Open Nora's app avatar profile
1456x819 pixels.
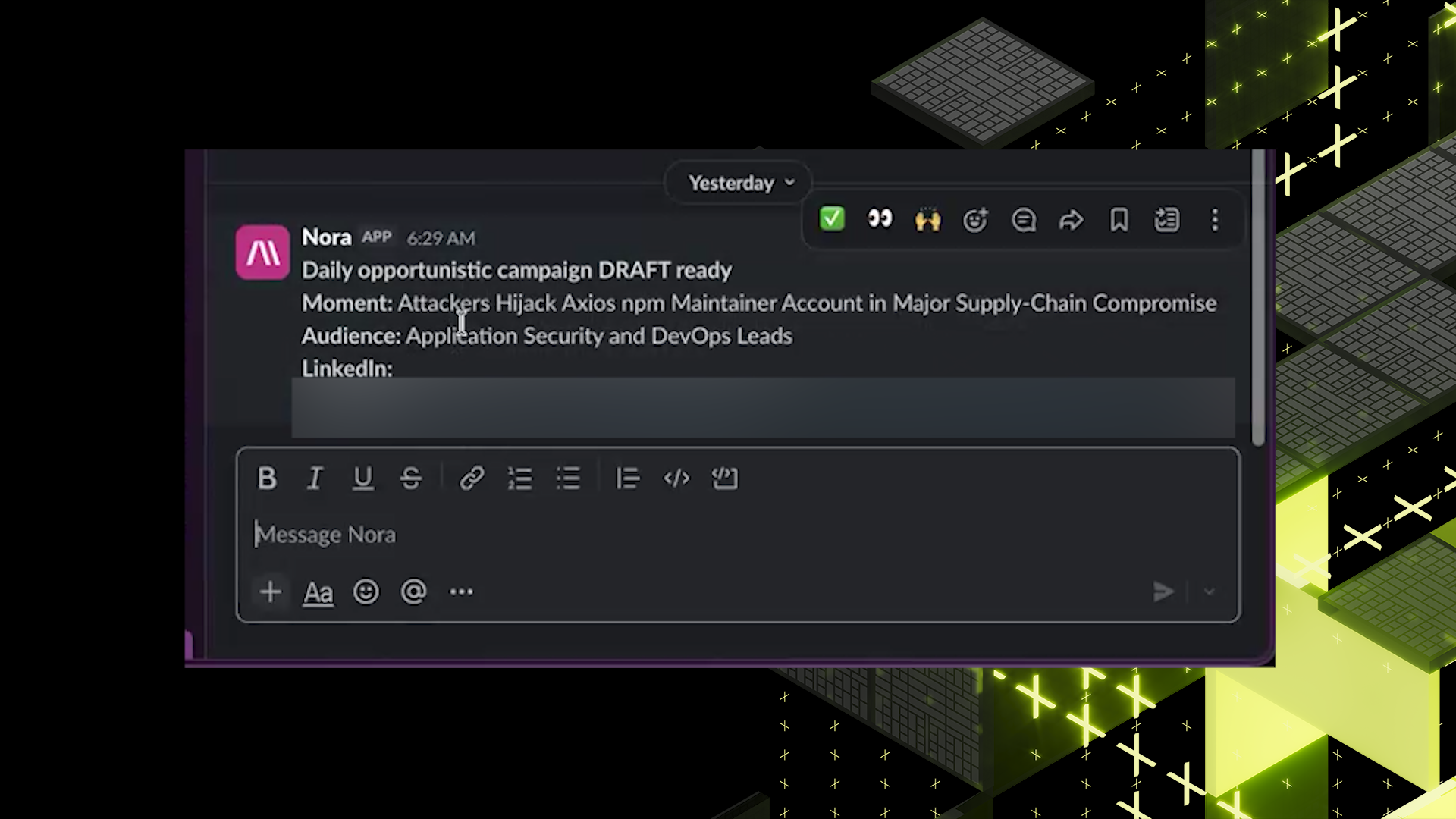click(x=262, y=253)
